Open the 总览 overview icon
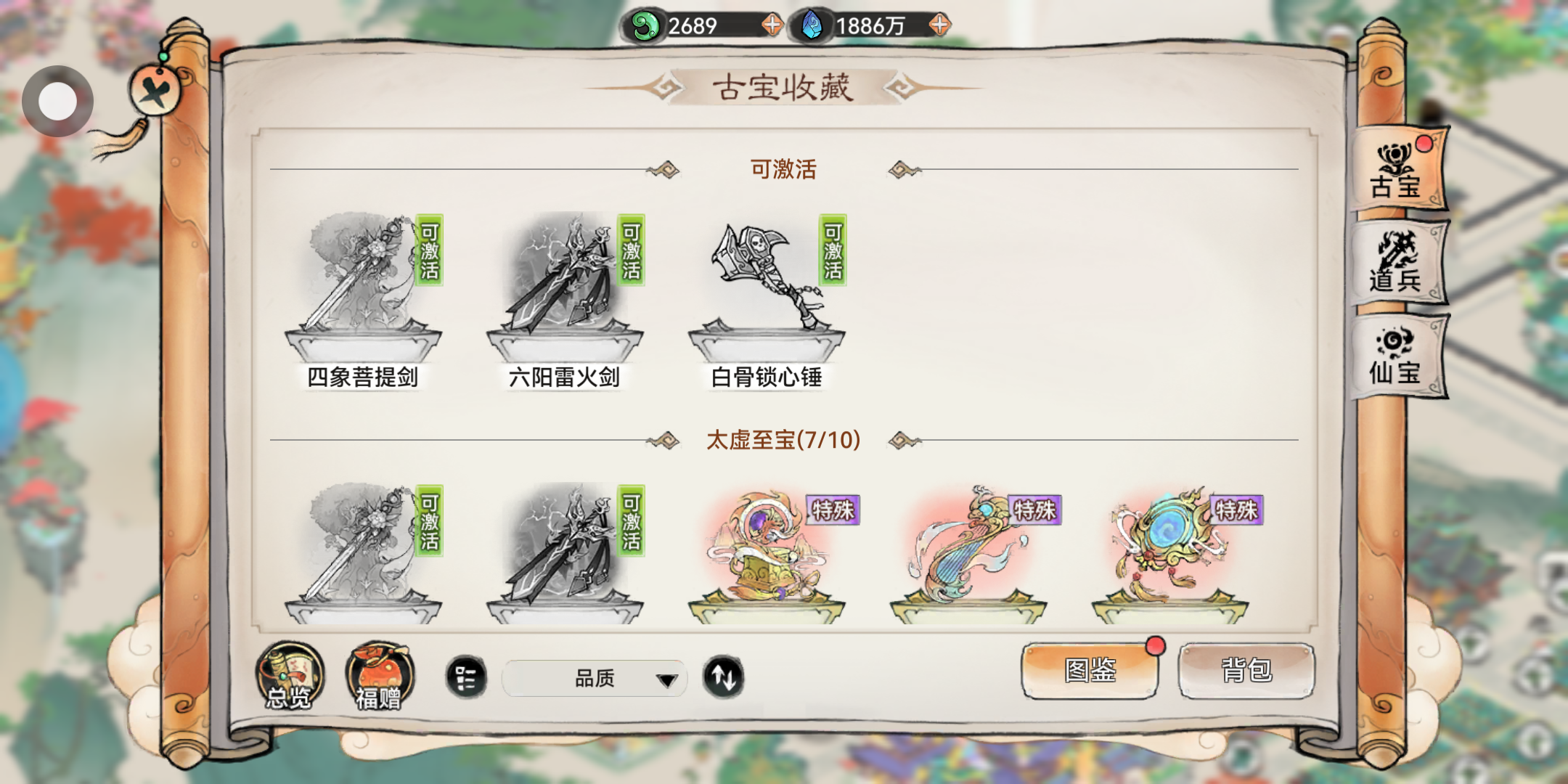The image size is (1568, 784). (x=289, y=676)
